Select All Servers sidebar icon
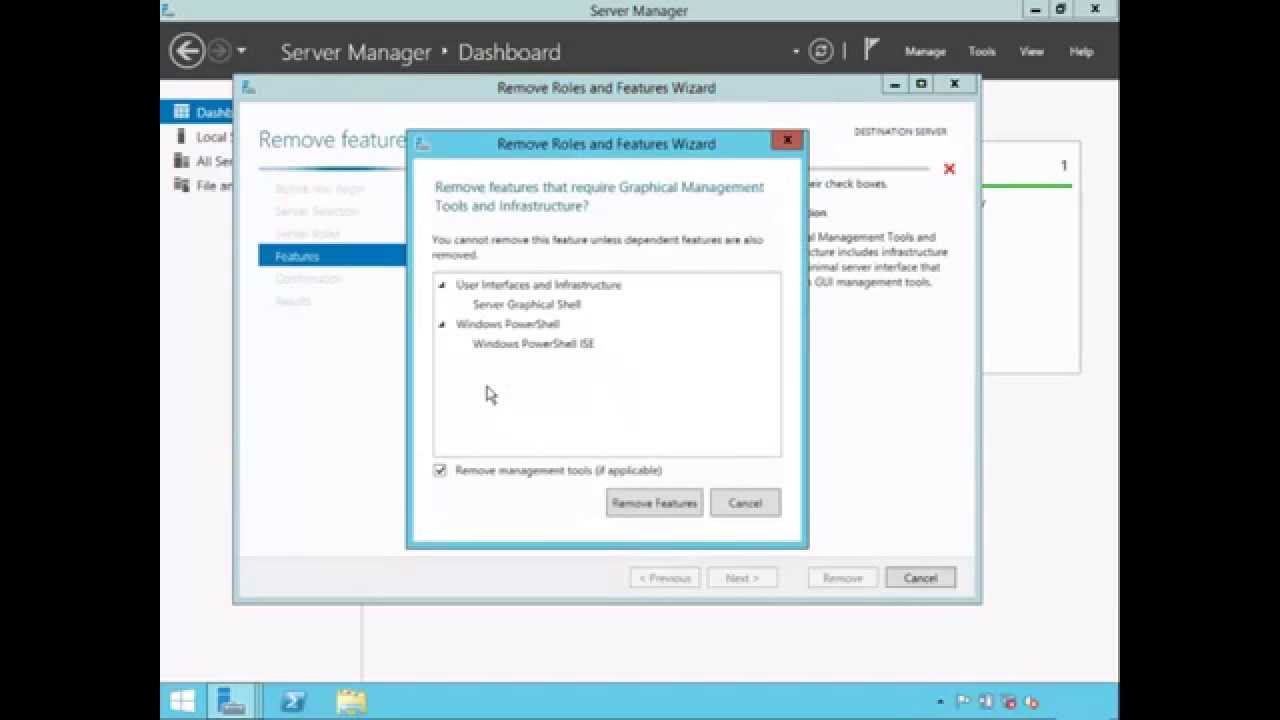The image size is (1280, 720). point(181,161)
